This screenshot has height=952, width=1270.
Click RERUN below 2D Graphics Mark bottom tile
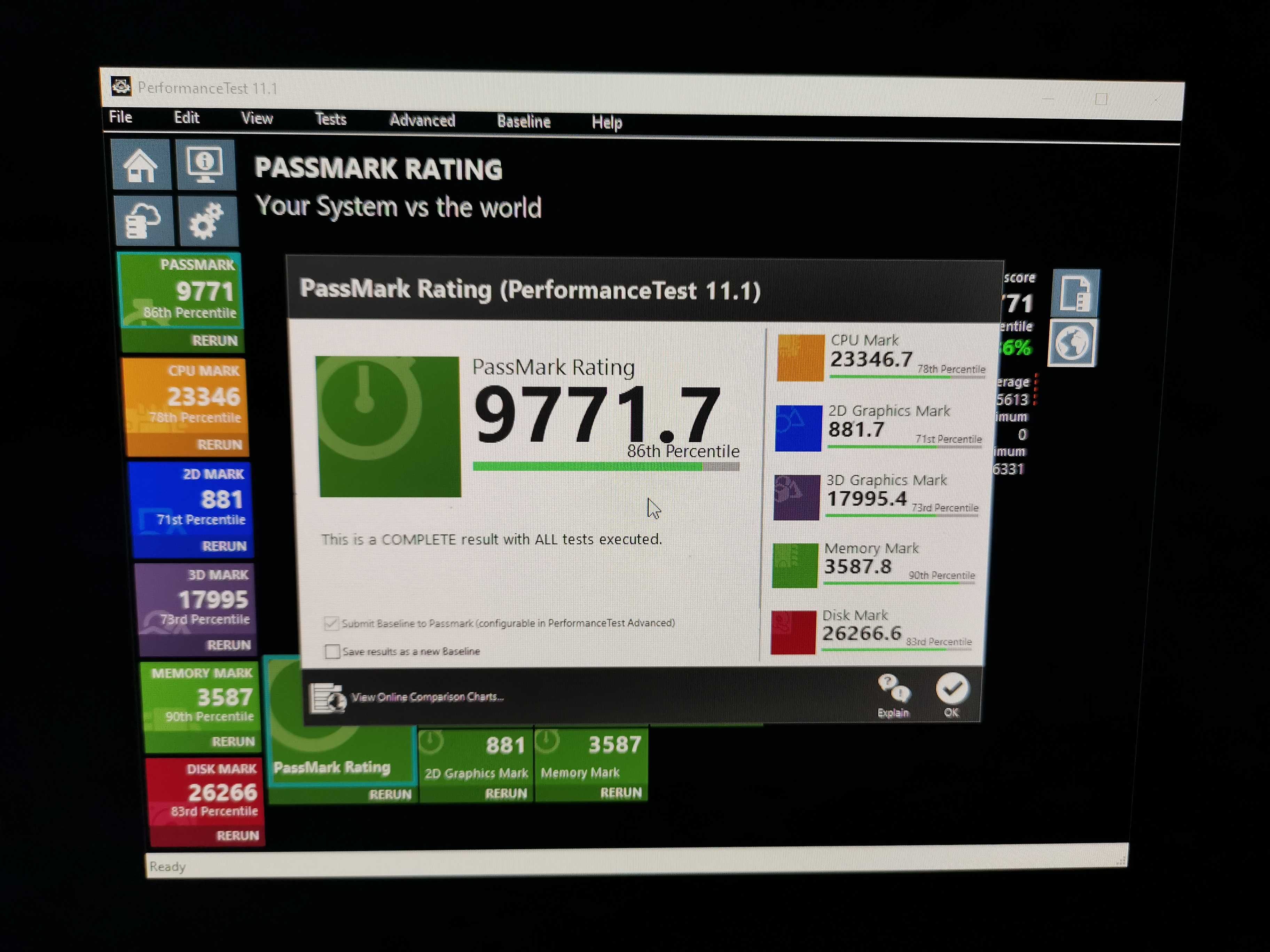(506, 794)
